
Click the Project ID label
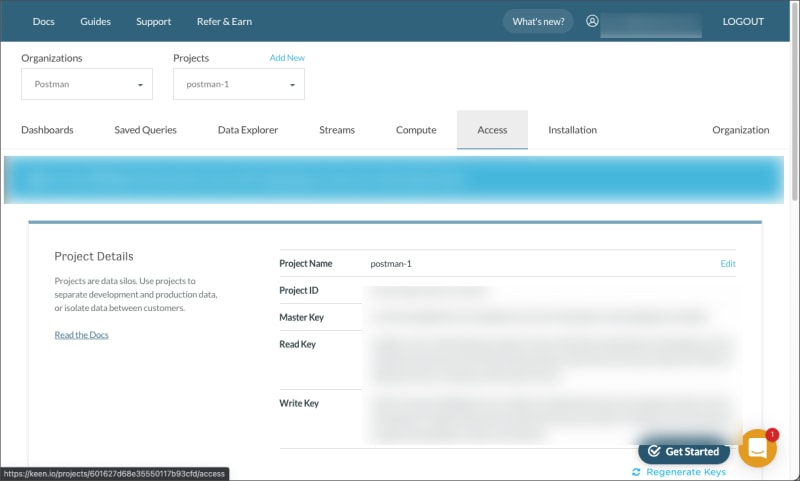click(x=298, y=290)
